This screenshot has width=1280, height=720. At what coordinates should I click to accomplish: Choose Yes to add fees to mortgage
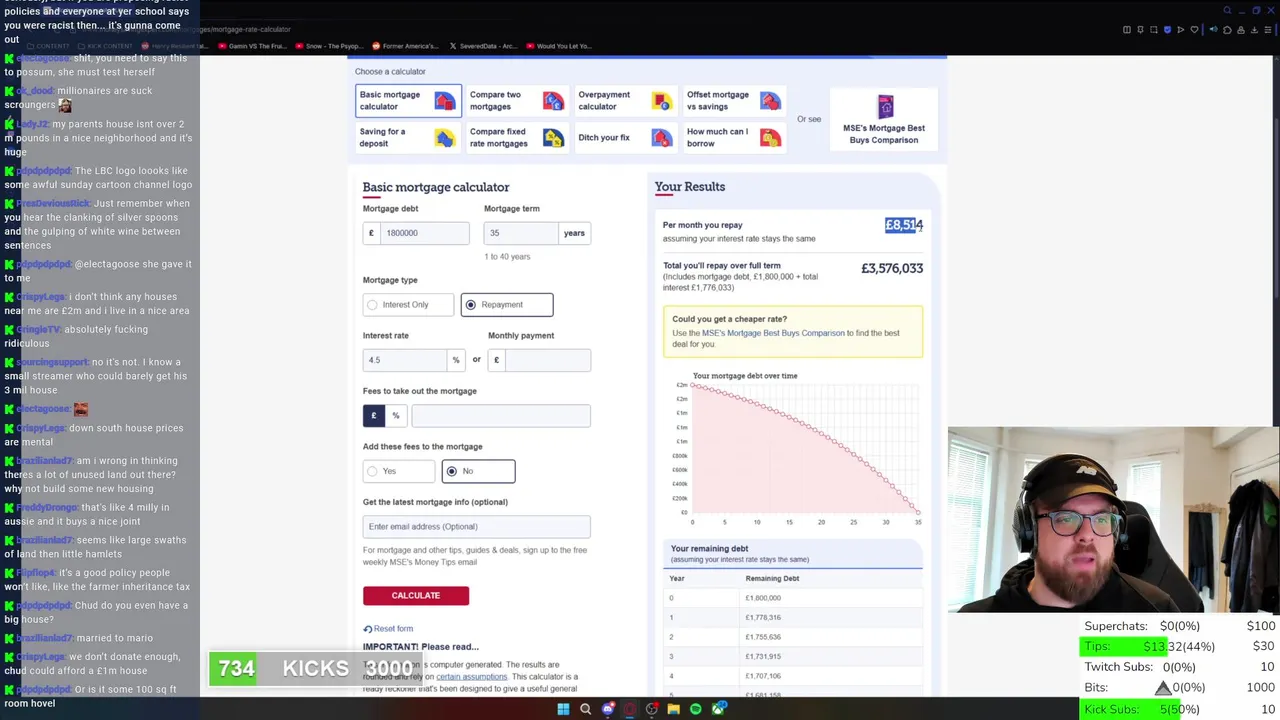tap(399, 471)
